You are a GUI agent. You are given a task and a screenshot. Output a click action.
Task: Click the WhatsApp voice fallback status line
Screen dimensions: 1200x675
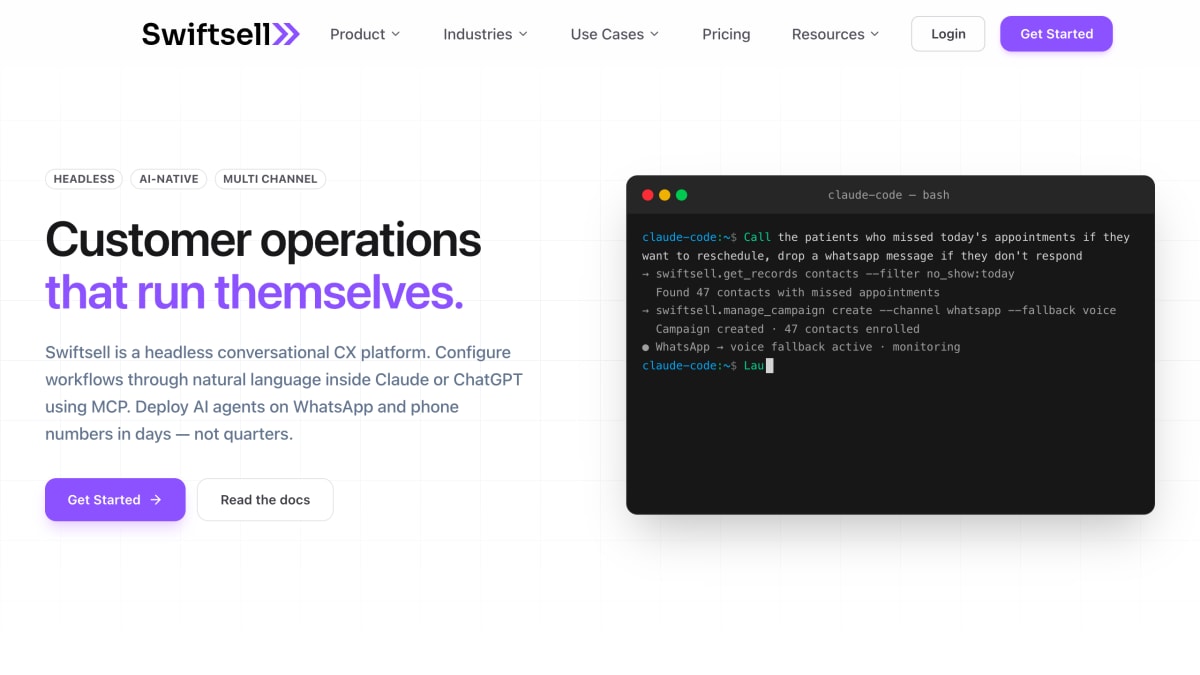click(x=801, y=347)
